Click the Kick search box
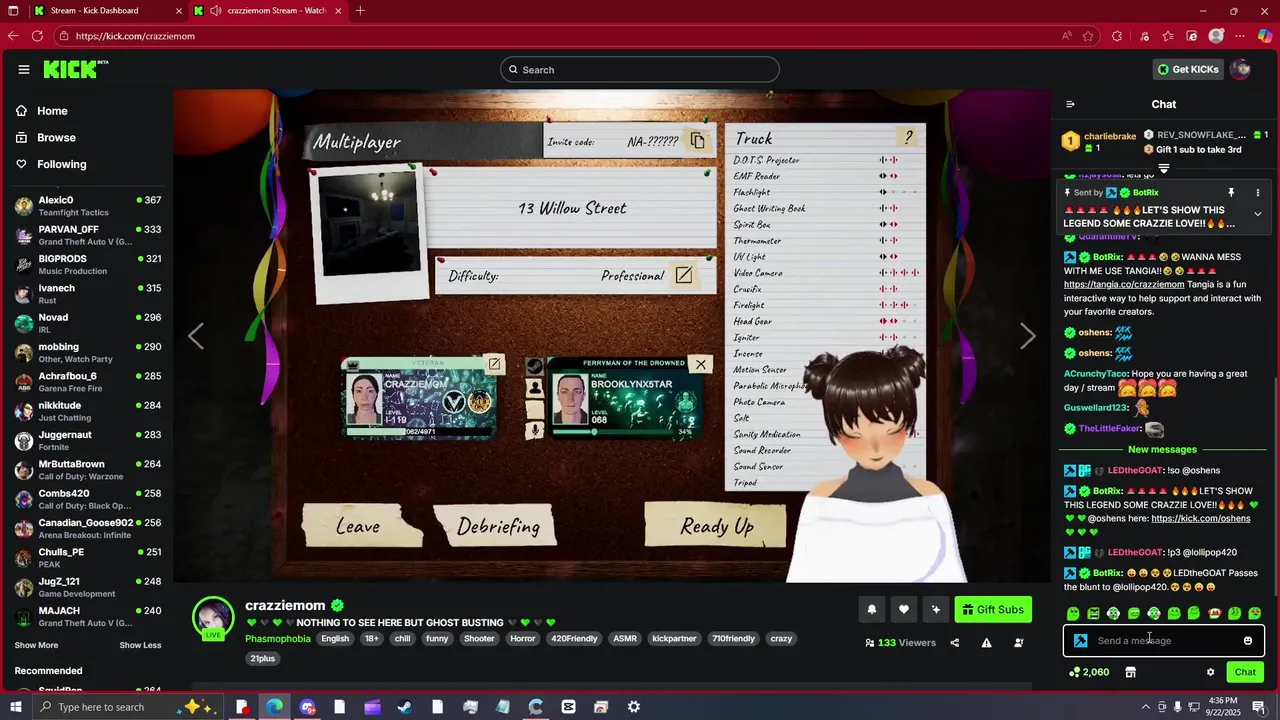1280x720 pixels. (x=640, y=70)
